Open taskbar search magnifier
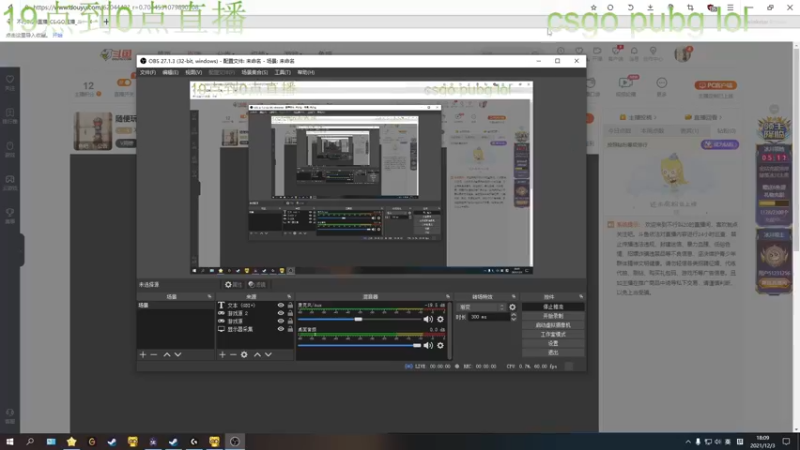The height and width of the screenshot is (450, 800). 30,441
